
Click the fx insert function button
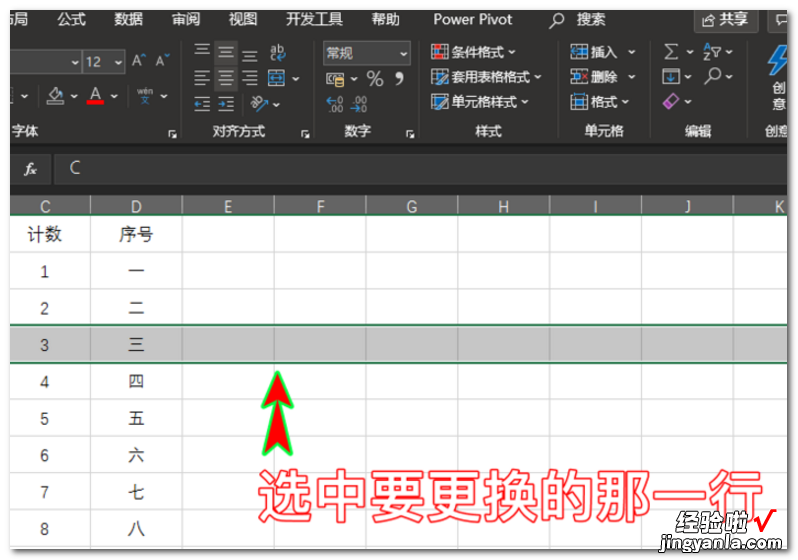pyautogui.click(x=31, y=169)
